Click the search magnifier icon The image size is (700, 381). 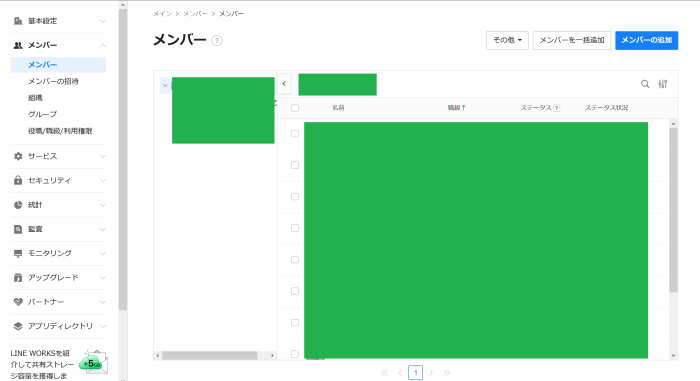pos(645,84)
